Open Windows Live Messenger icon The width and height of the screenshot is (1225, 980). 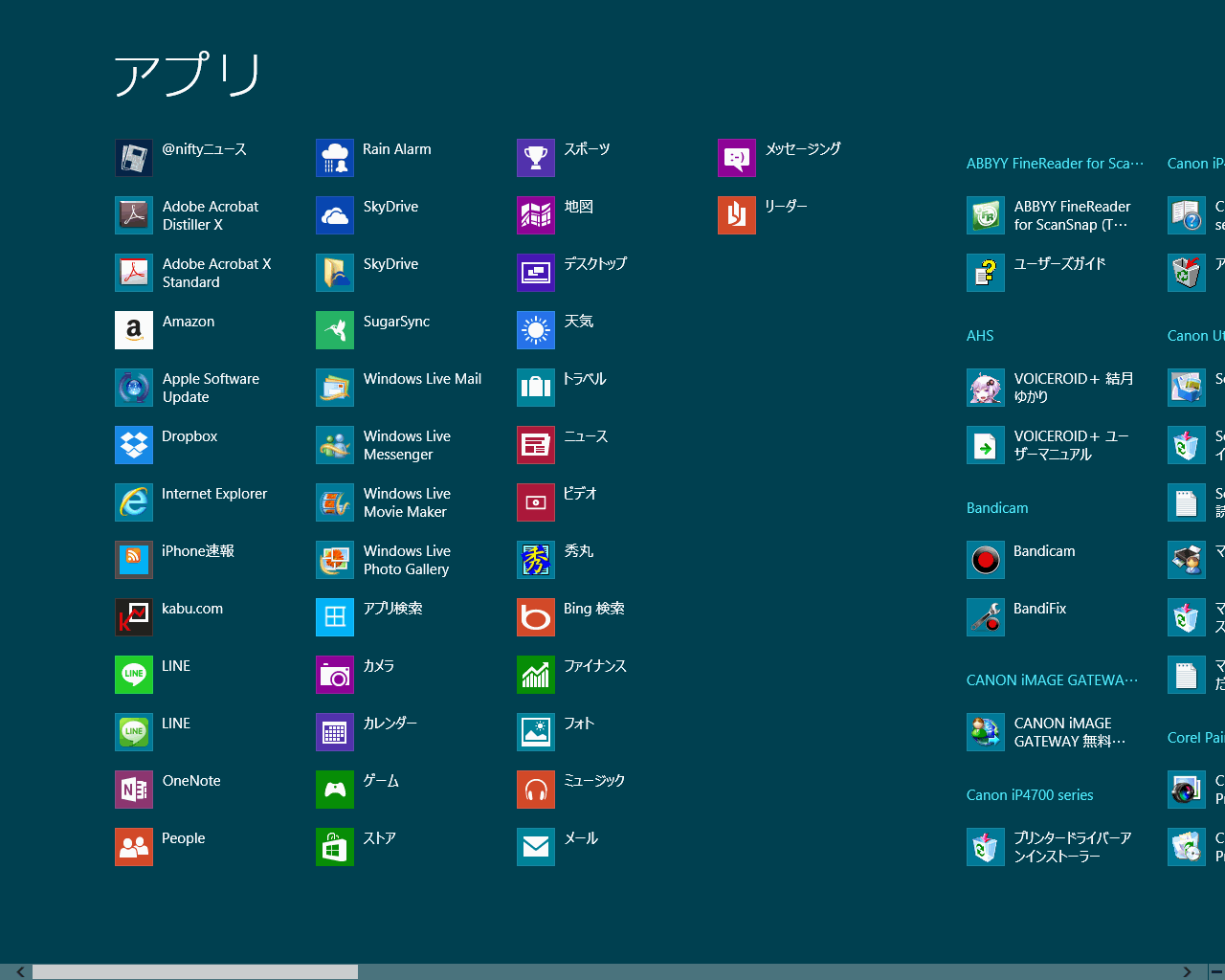(335, 445)
